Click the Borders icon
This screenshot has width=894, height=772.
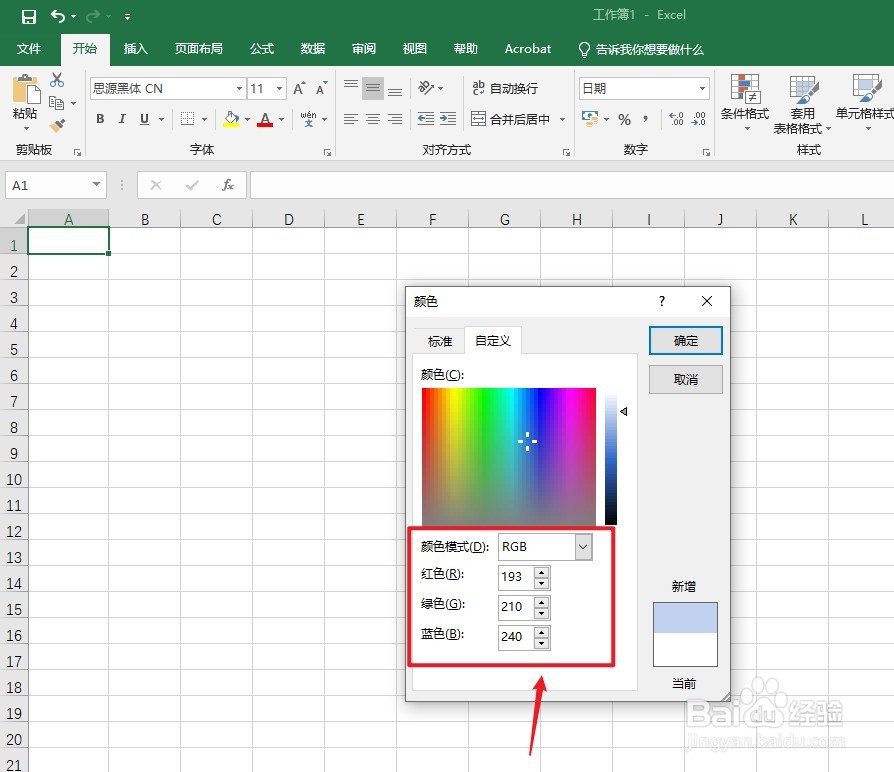187,119
